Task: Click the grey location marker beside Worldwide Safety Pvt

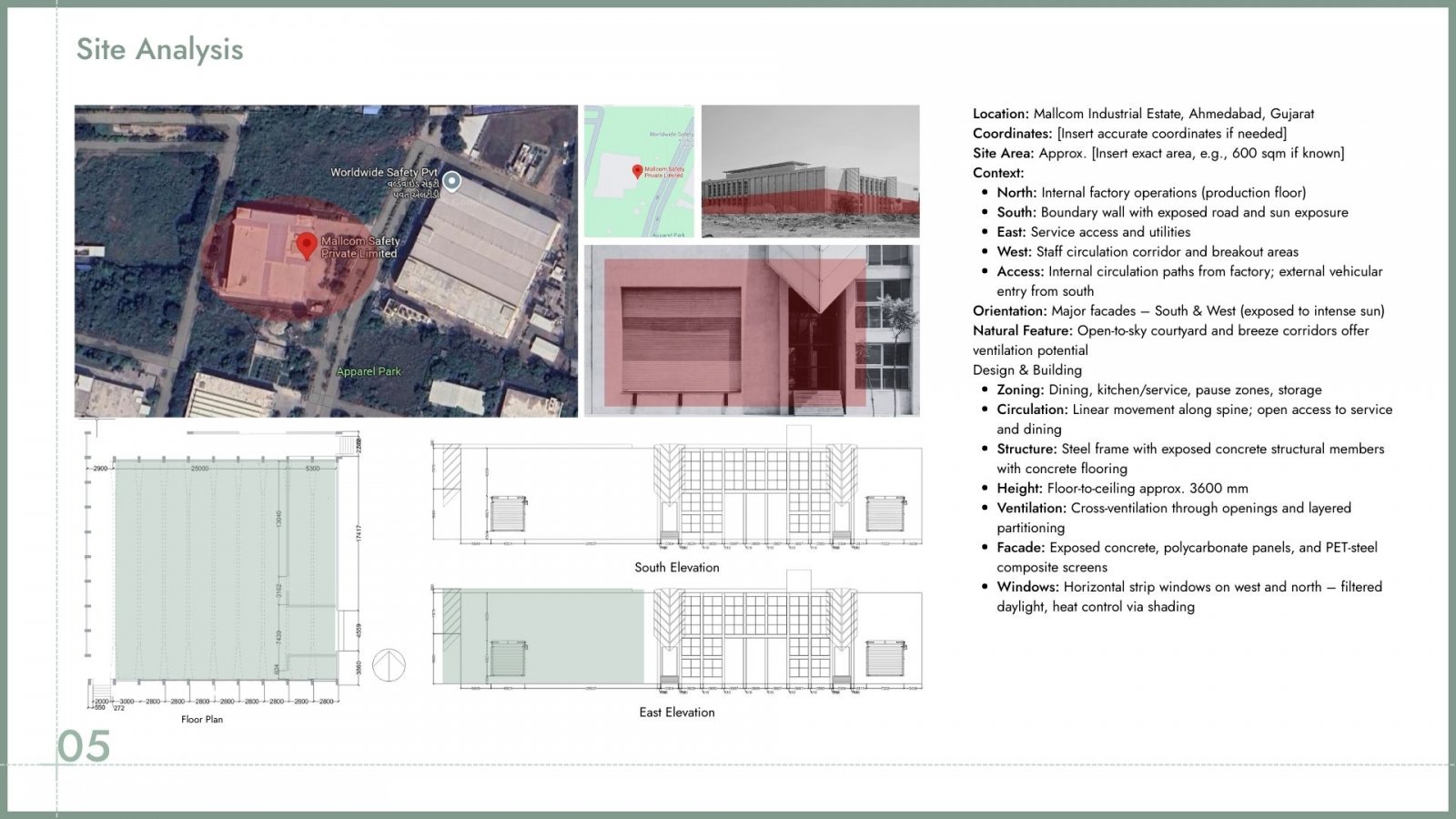Action: pos(451,181)
